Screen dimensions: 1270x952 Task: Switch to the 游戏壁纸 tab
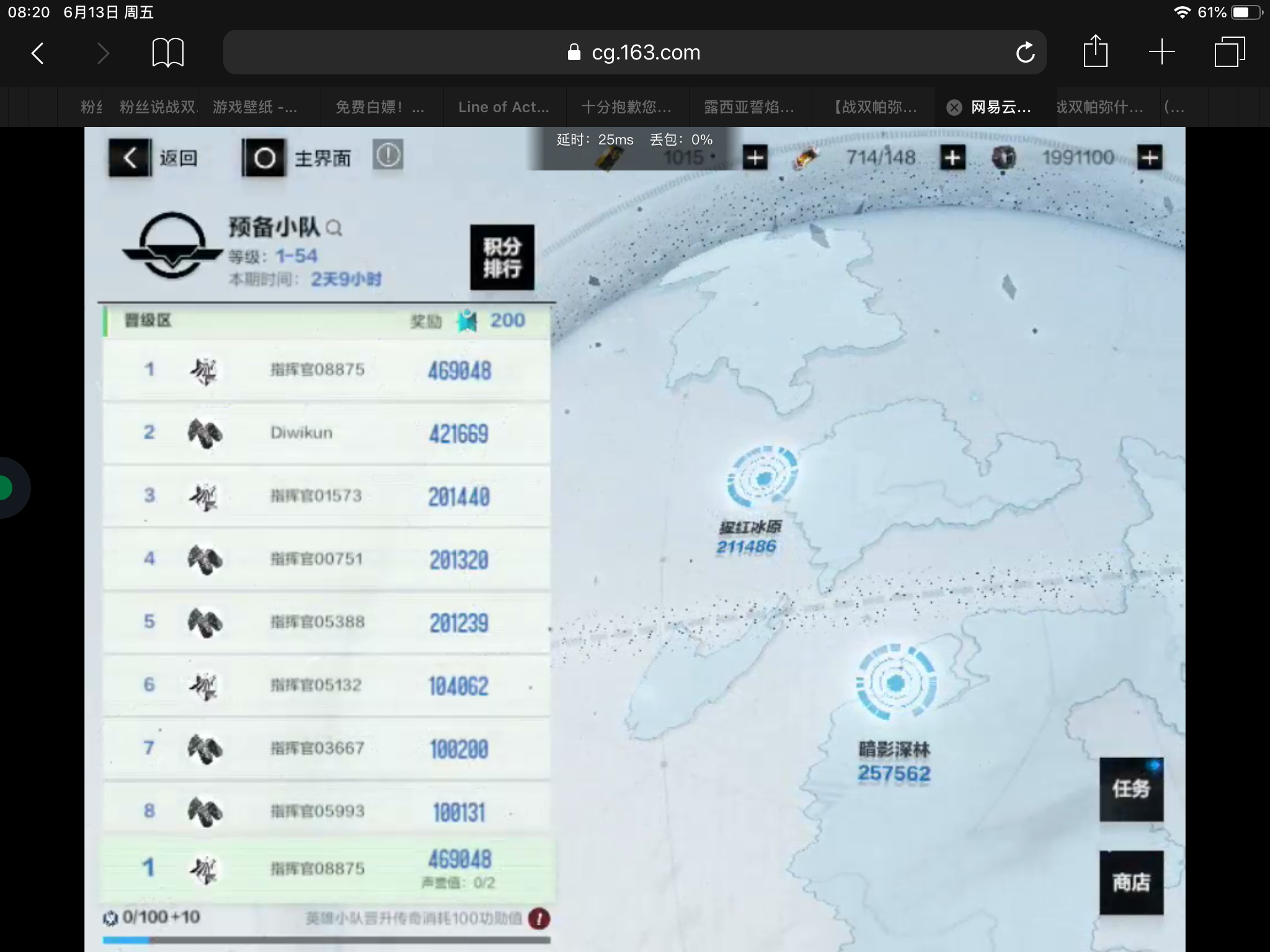coord(255,107)
